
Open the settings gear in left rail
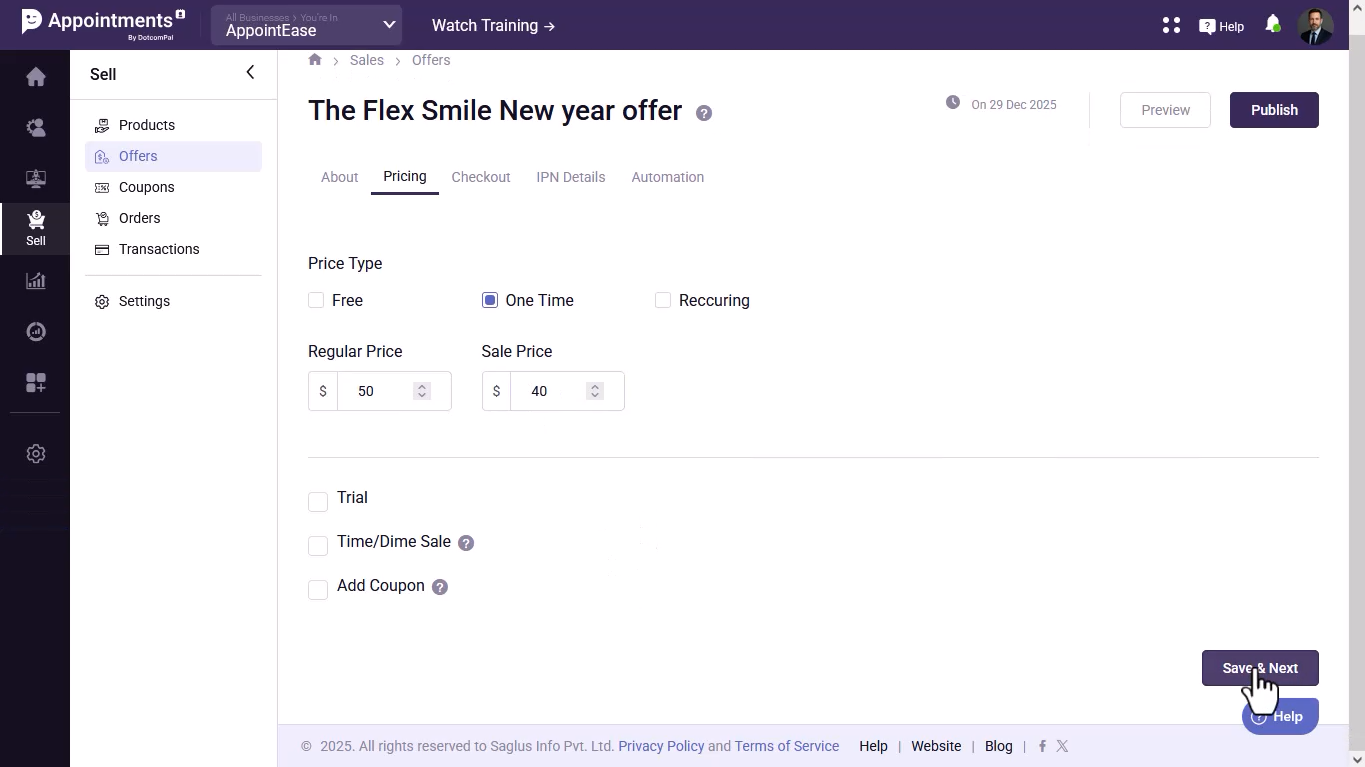[x=36, y=454]
